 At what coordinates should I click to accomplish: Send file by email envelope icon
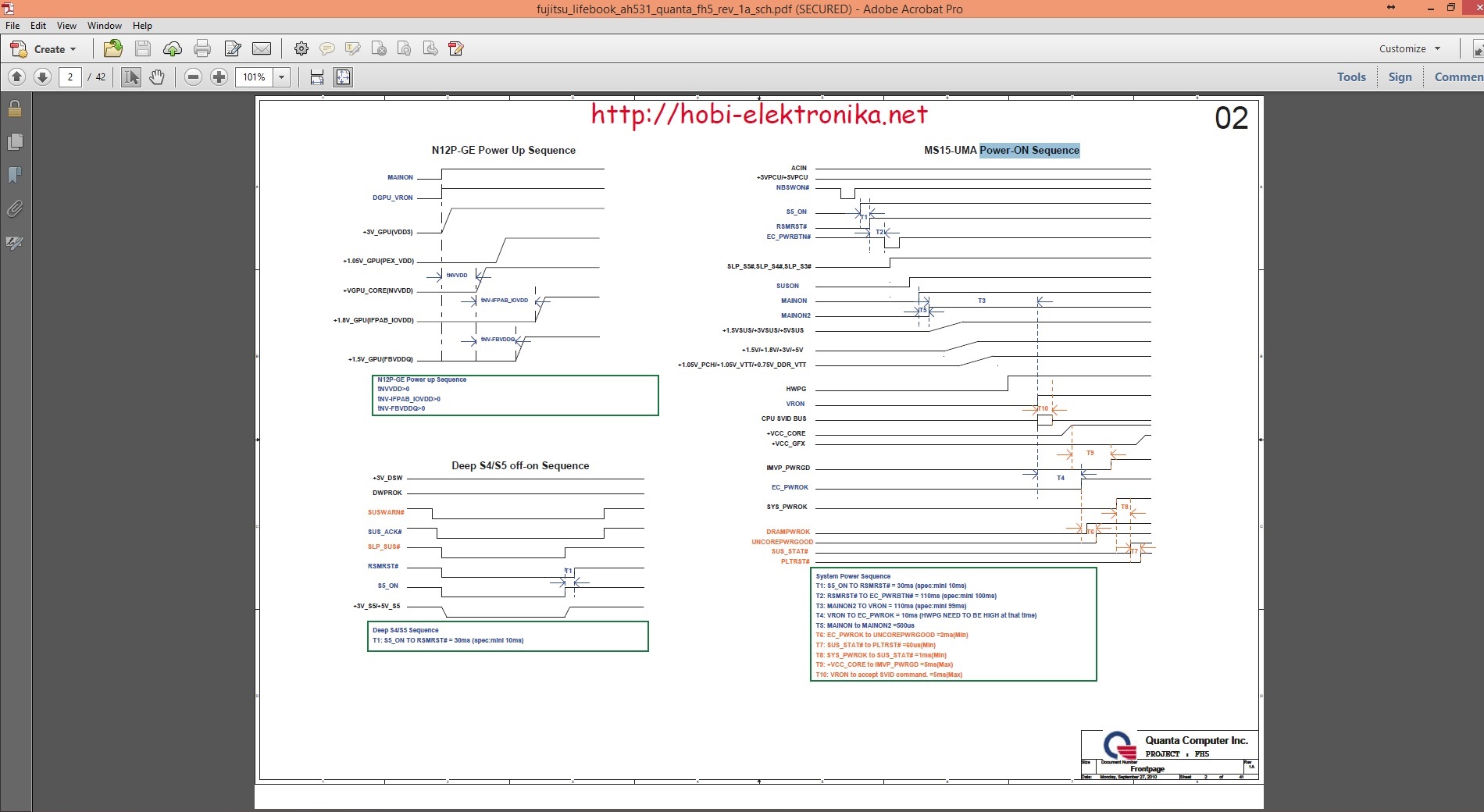pos(262,49)
